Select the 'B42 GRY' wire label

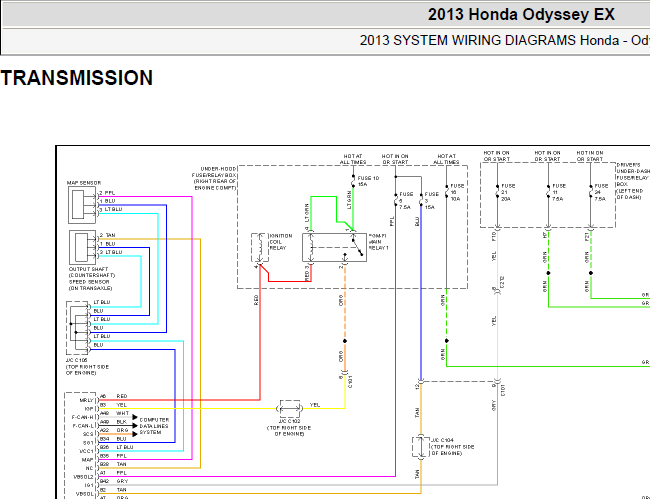(x=114, y=482)
